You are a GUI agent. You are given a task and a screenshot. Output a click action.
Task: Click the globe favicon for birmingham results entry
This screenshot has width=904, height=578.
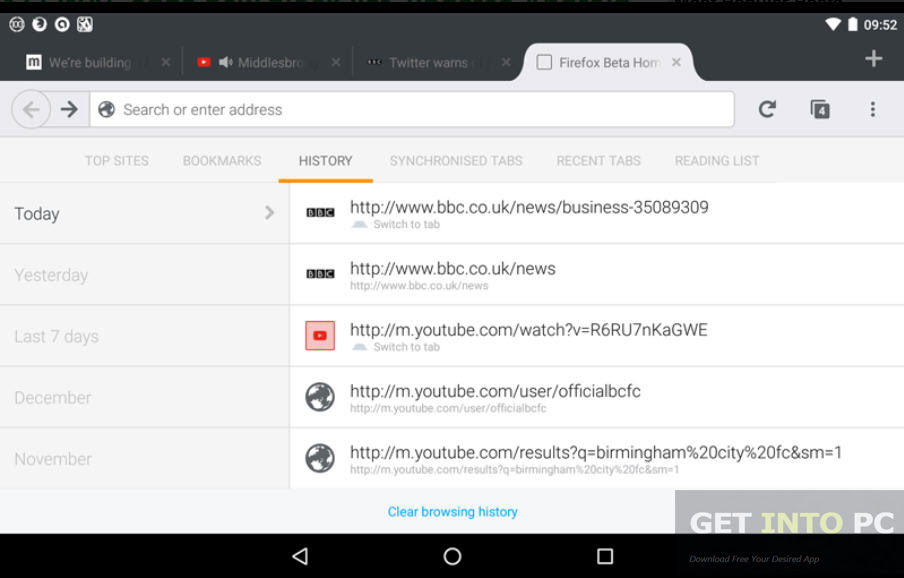(x=320, y=458)
